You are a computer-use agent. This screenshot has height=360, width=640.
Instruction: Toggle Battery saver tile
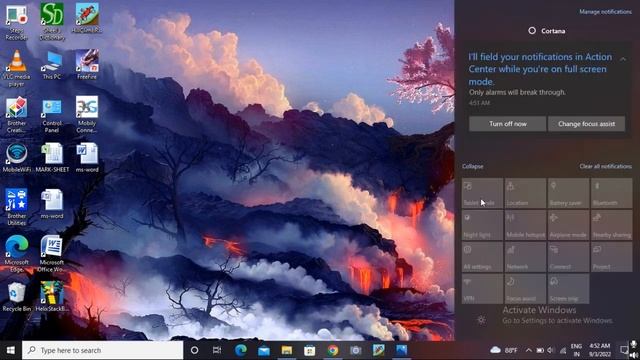(568, 193)
